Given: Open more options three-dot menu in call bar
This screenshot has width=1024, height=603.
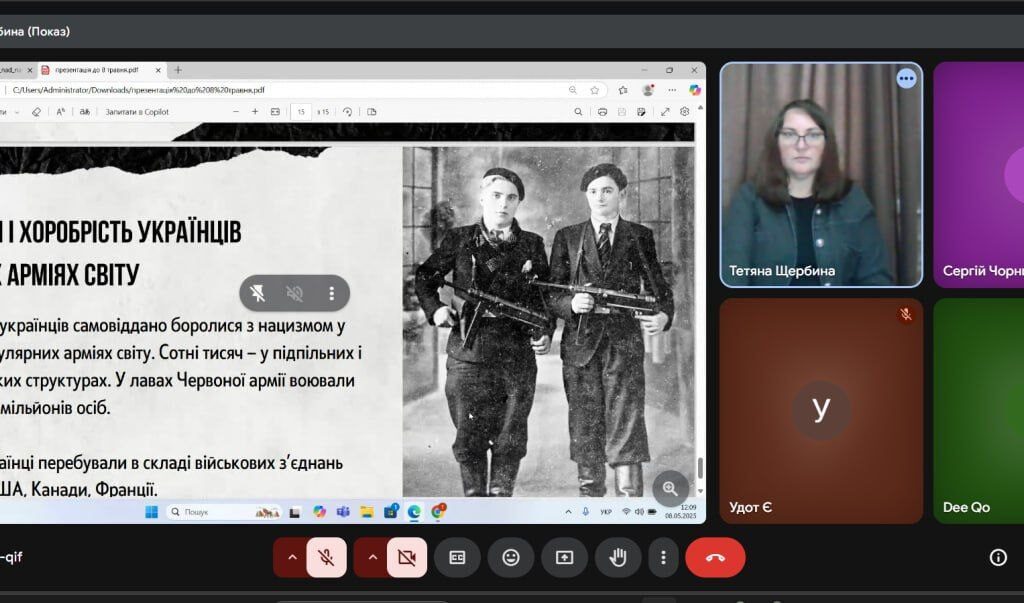Looking at the screenshot, I should [x=664, y=557].
